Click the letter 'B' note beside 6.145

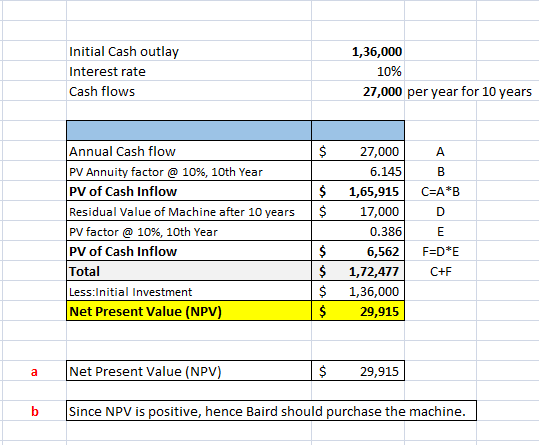click(441, 171)
